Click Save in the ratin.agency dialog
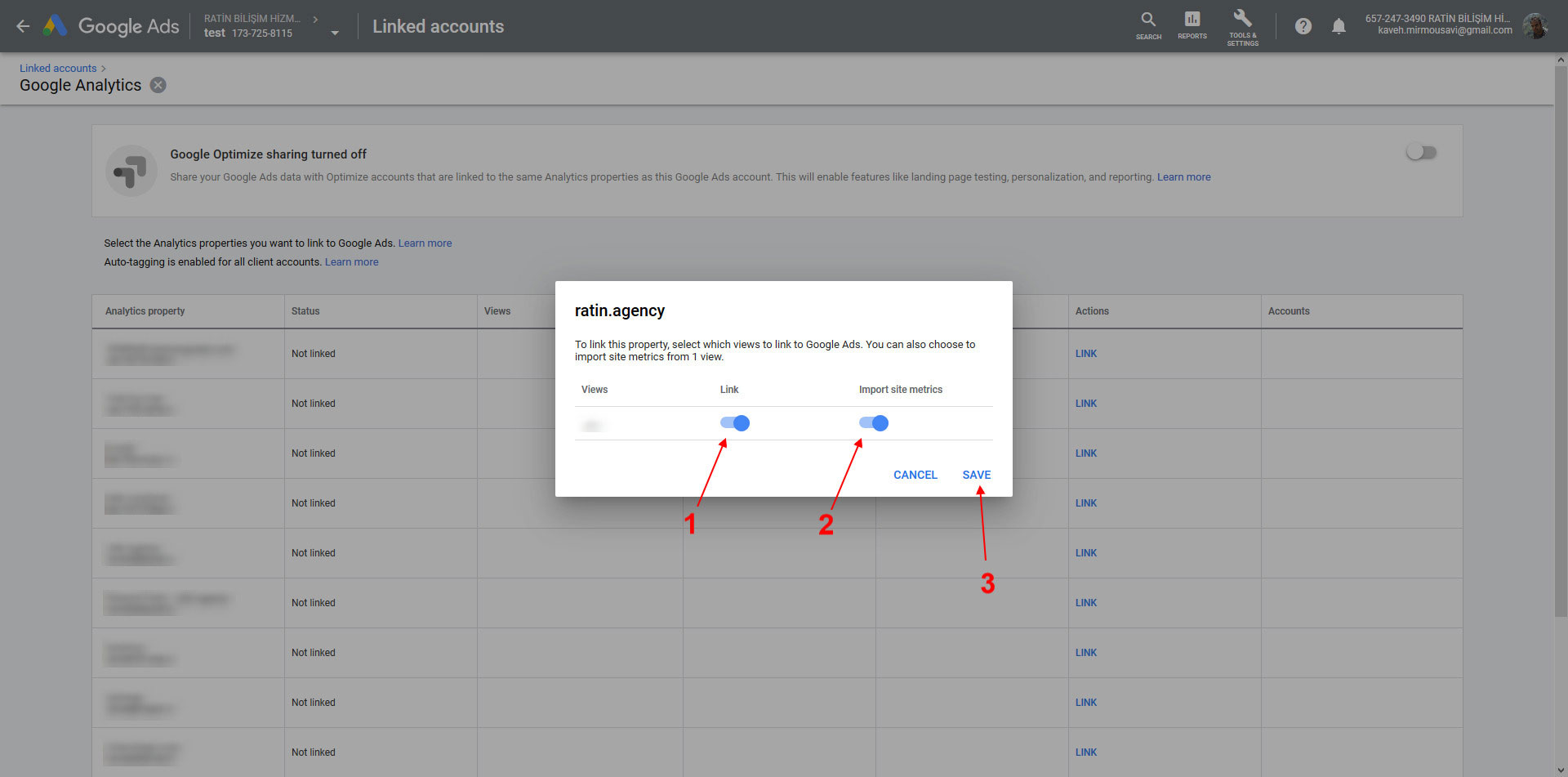Image resolution: width=1568 pixels, height=777 pixels. (976, 475)
